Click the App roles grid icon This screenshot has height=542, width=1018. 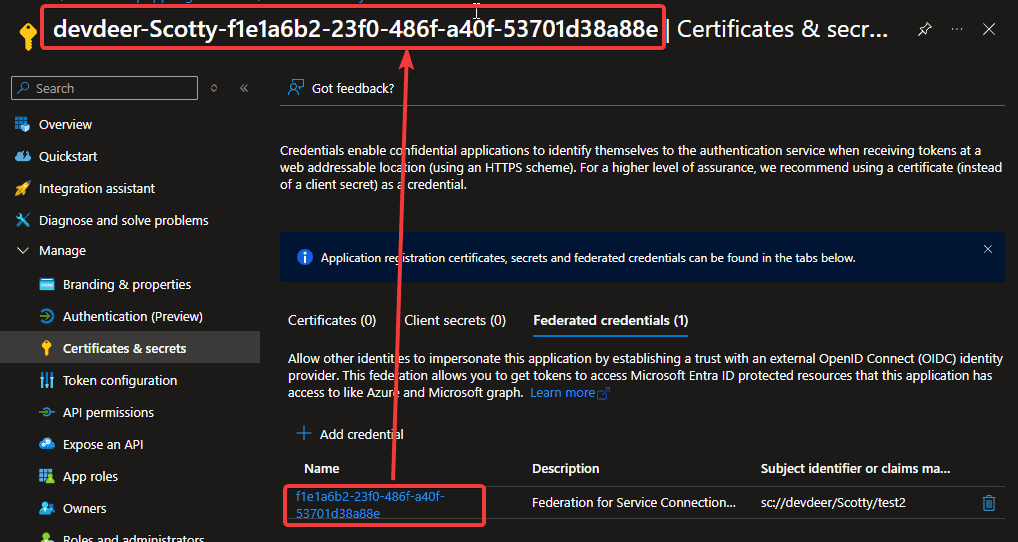(x=47, y=476)
